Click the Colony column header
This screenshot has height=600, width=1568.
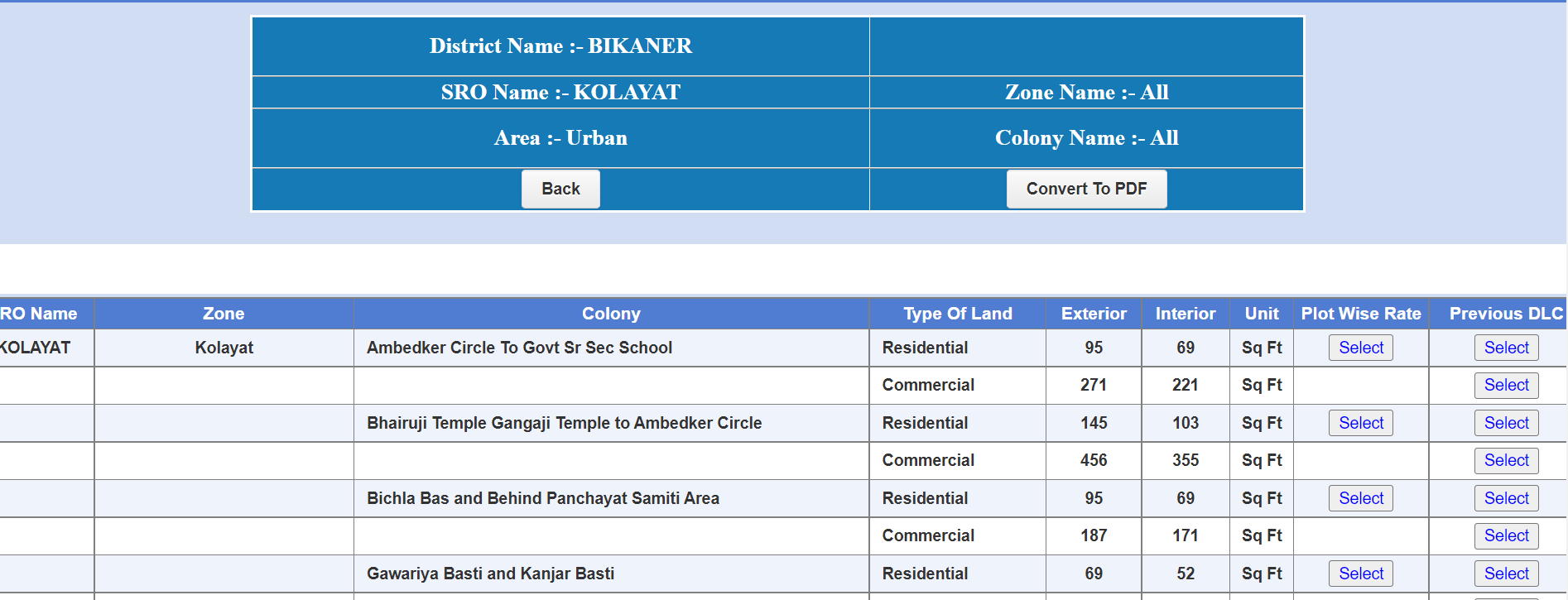click(x=611, y=314)
